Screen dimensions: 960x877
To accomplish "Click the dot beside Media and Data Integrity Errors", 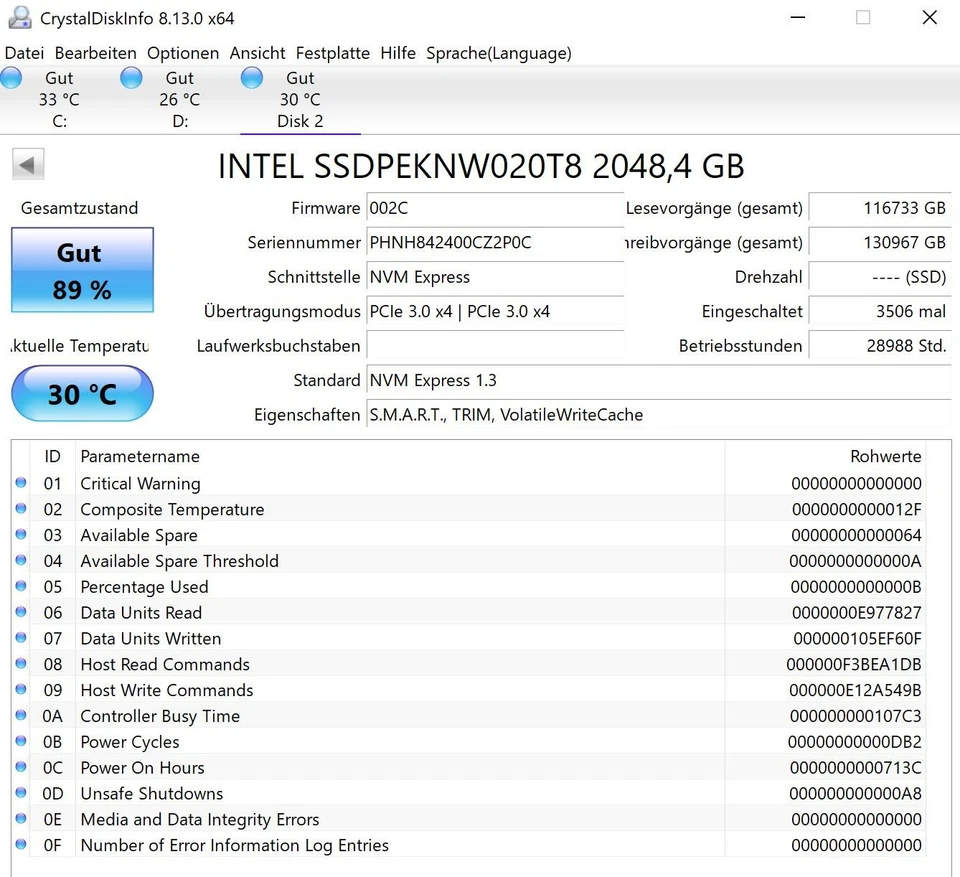I will (21, 819).
